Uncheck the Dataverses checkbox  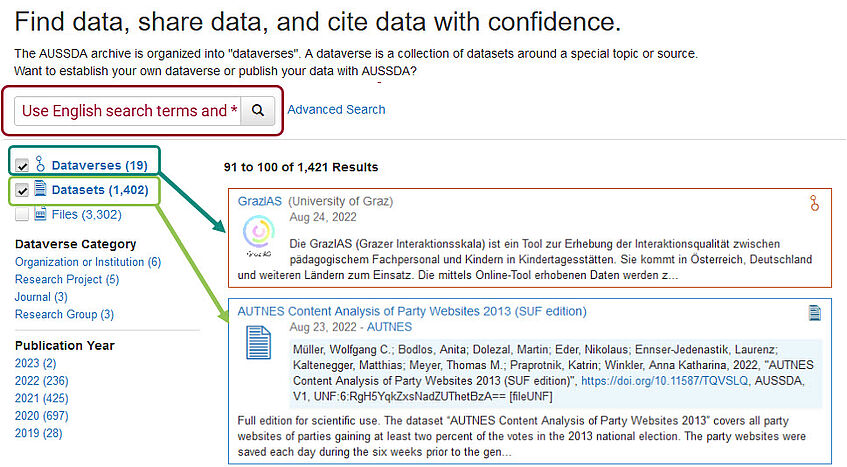pyautogui.click(x=22, y=165)
